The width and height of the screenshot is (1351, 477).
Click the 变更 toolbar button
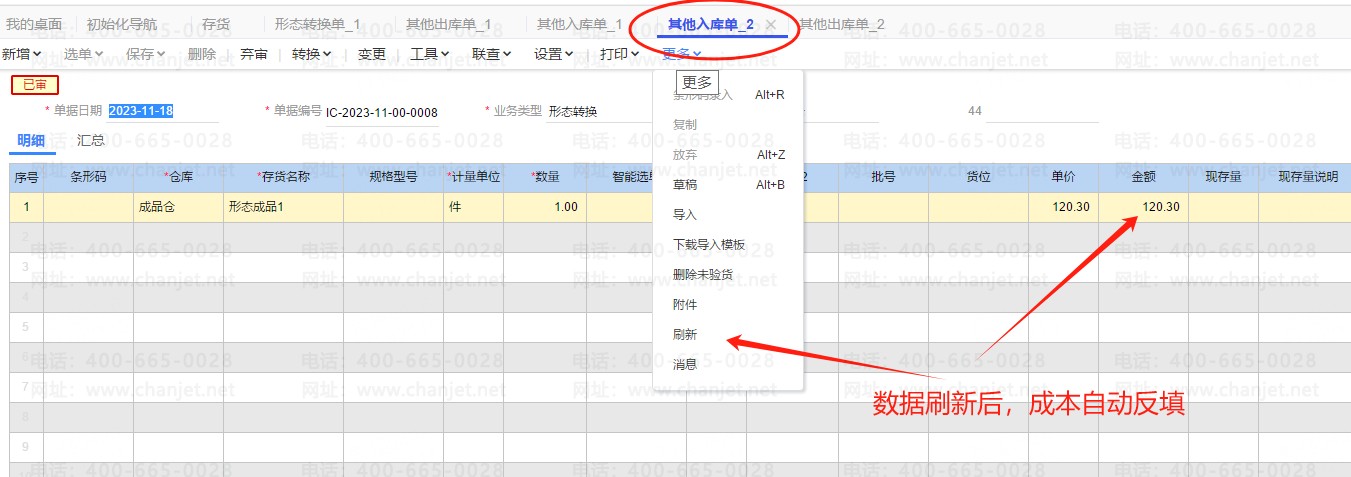tap(372, 54)
